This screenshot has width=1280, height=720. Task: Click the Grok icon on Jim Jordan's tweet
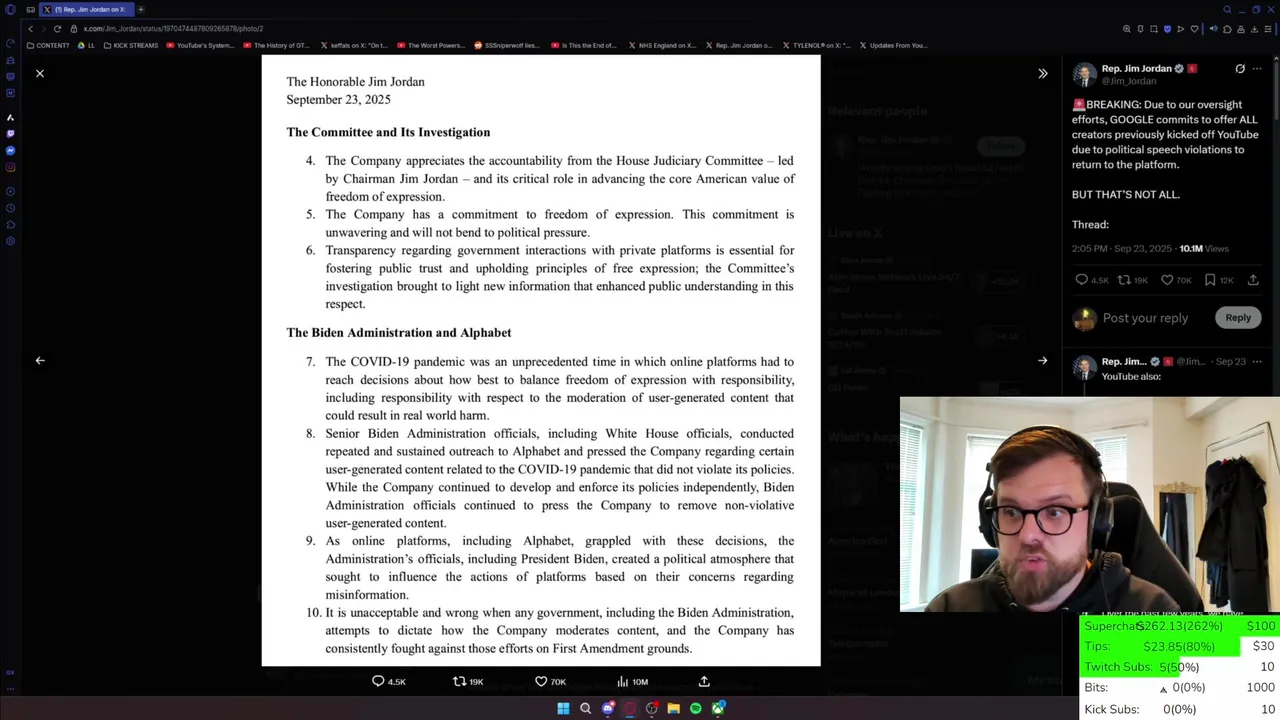(1240, 69)
